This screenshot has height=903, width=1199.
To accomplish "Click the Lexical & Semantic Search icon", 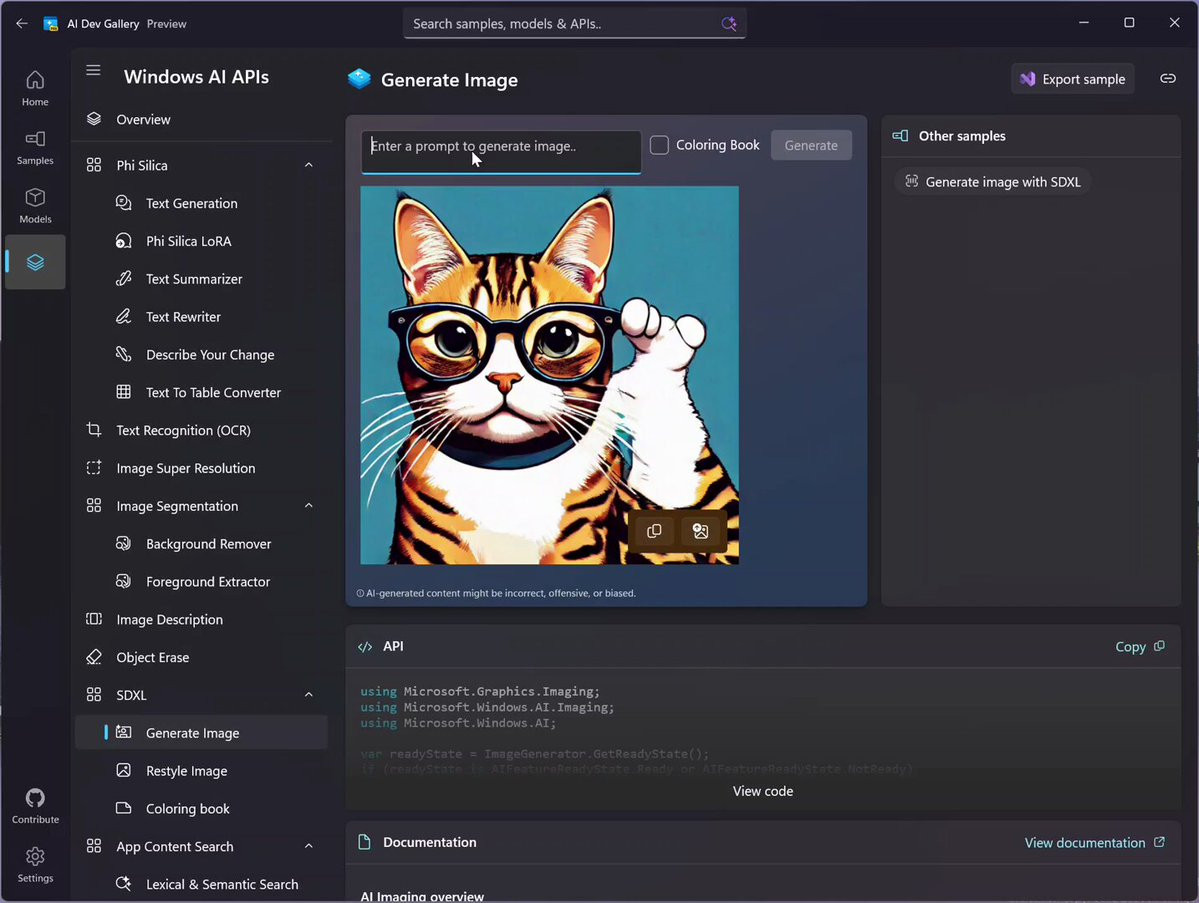I will 123,884.
